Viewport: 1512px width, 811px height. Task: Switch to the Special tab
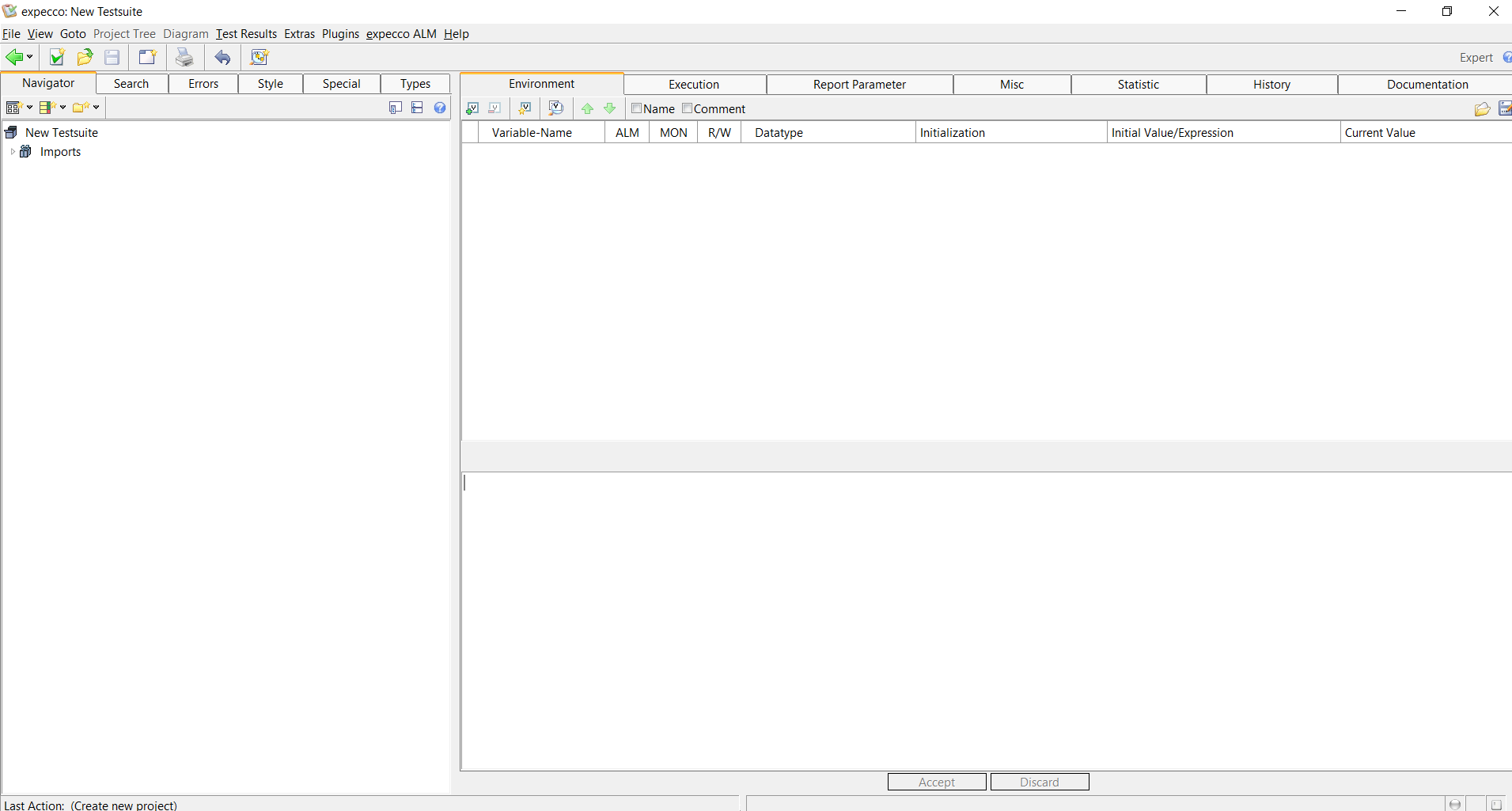[342, 84]
